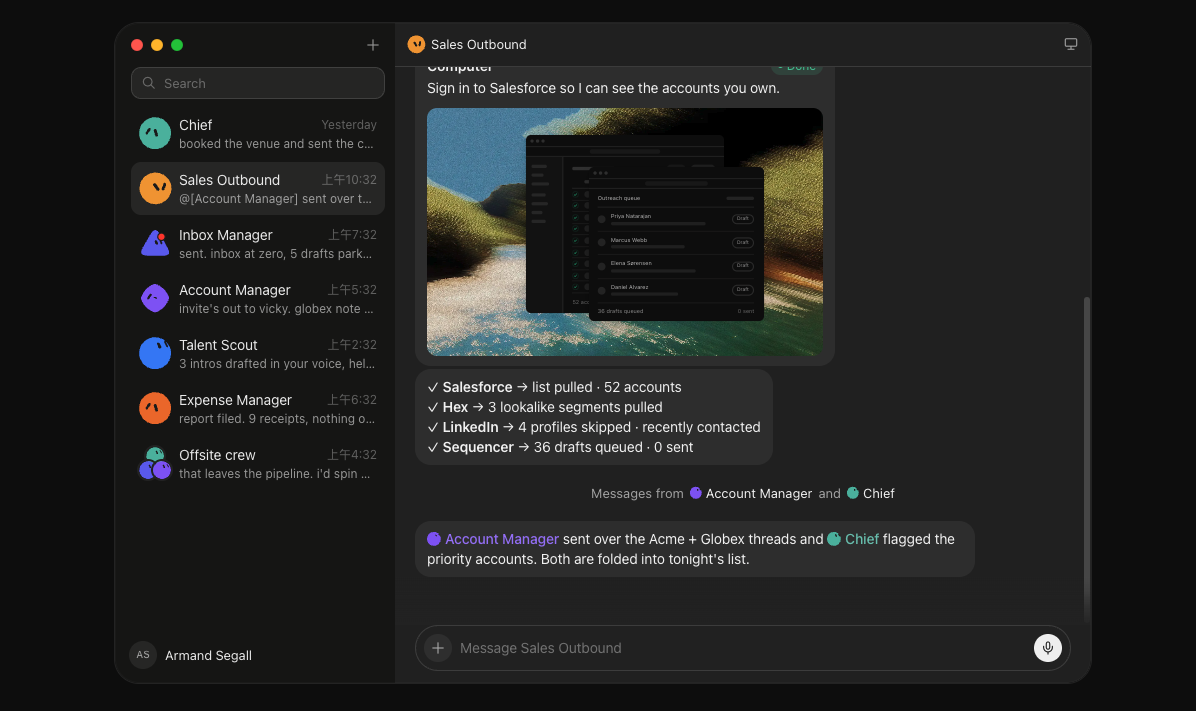
Task: Open the Account Manager conversation
Action: 258,298
